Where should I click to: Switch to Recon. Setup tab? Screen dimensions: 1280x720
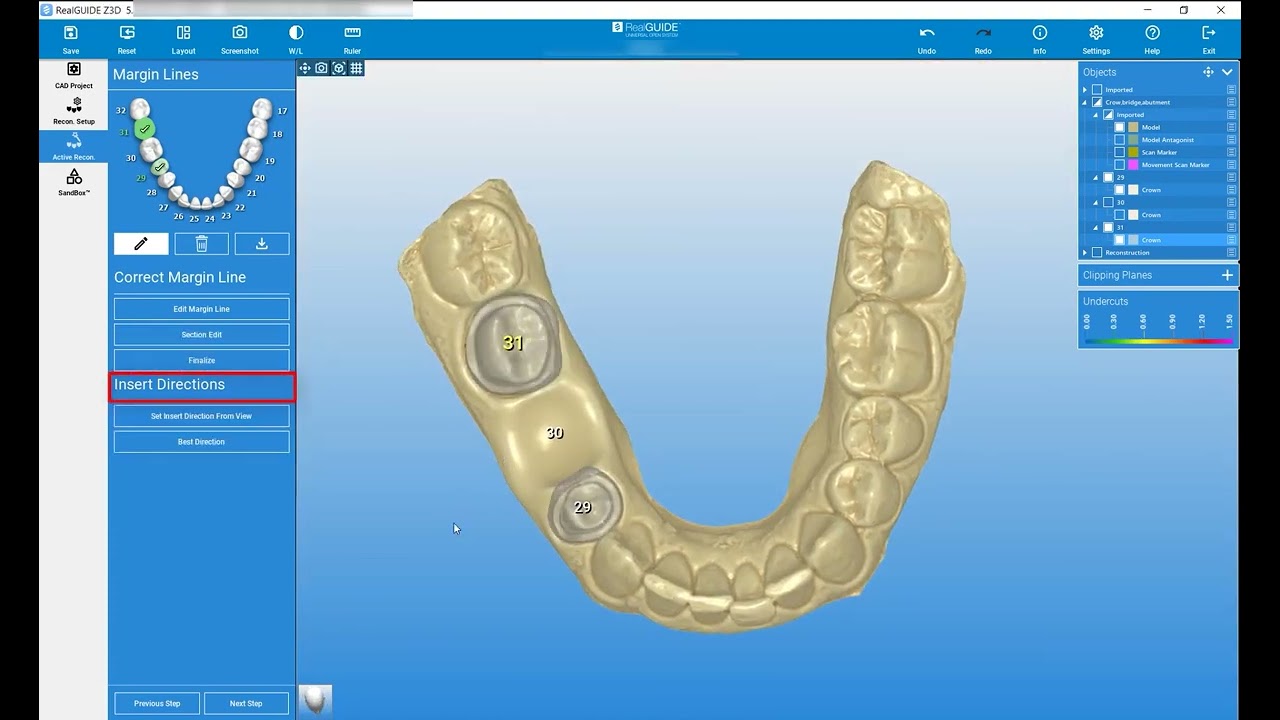point(74,112)
